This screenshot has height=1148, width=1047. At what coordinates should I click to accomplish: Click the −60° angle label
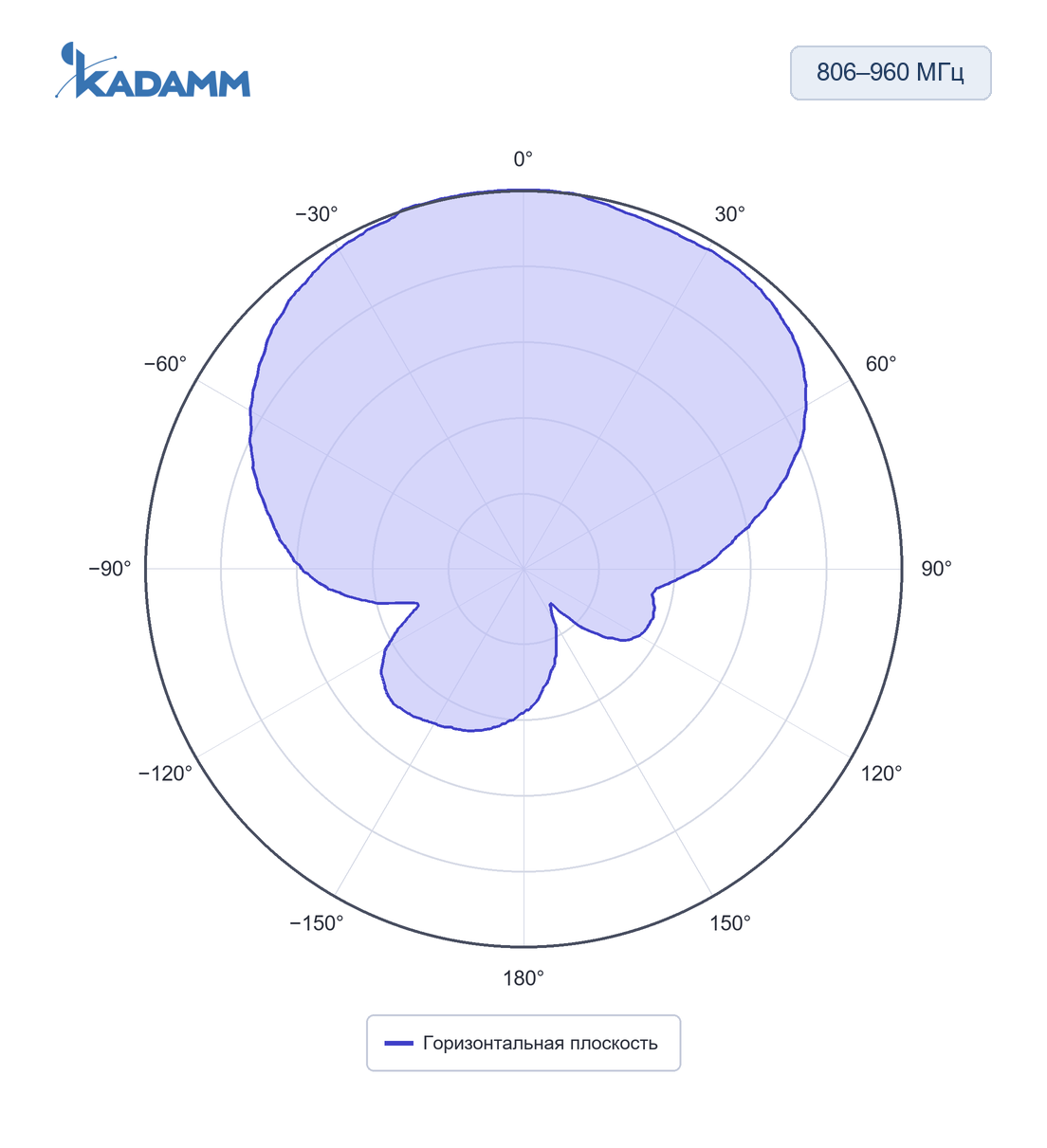point(165,364)
